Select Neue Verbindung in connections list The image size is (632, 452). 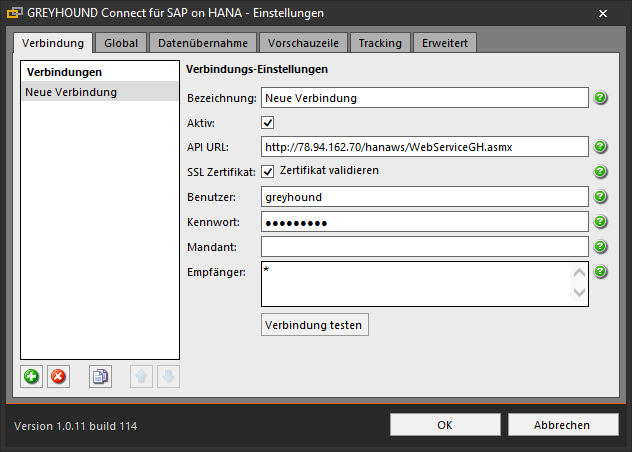pyautogui.click(x=100, y=92)
